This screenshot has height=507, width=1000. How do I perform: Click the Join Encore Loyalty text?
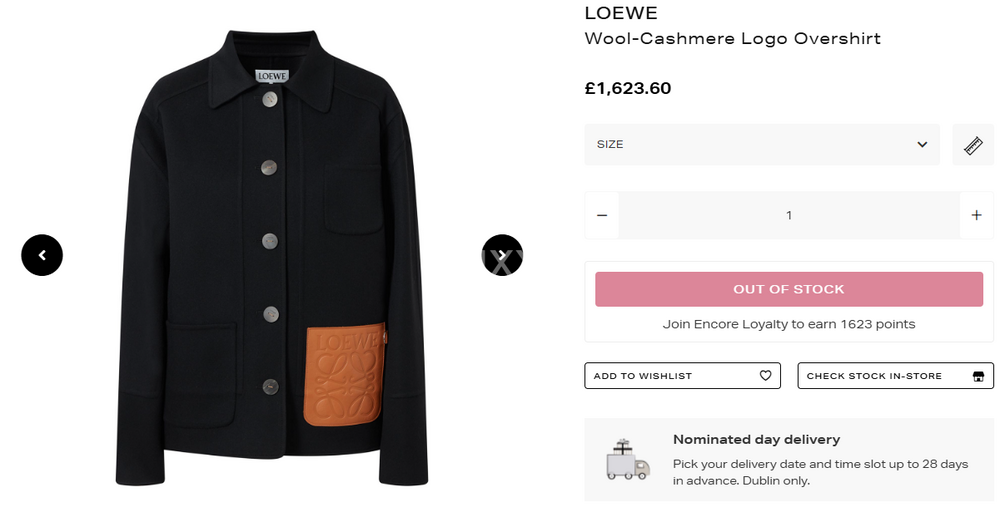(789, 324)
